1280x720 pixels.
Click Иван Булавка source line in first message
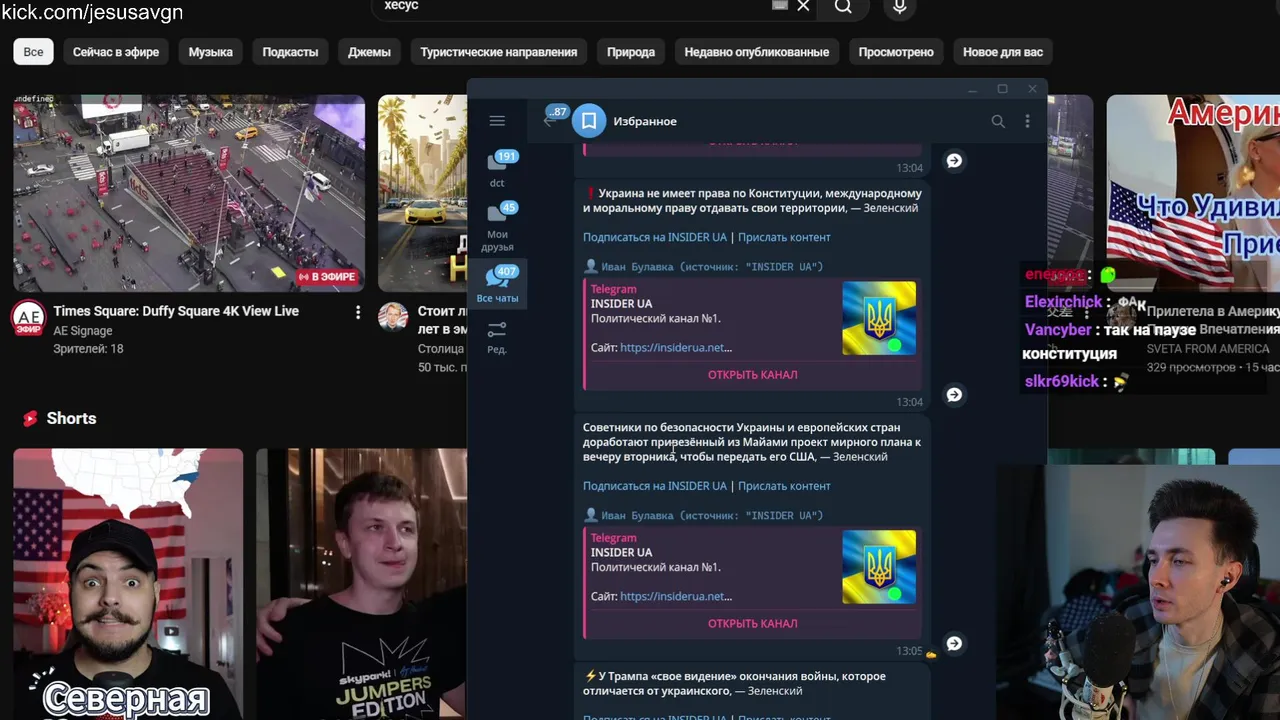[x=703, y=267]
